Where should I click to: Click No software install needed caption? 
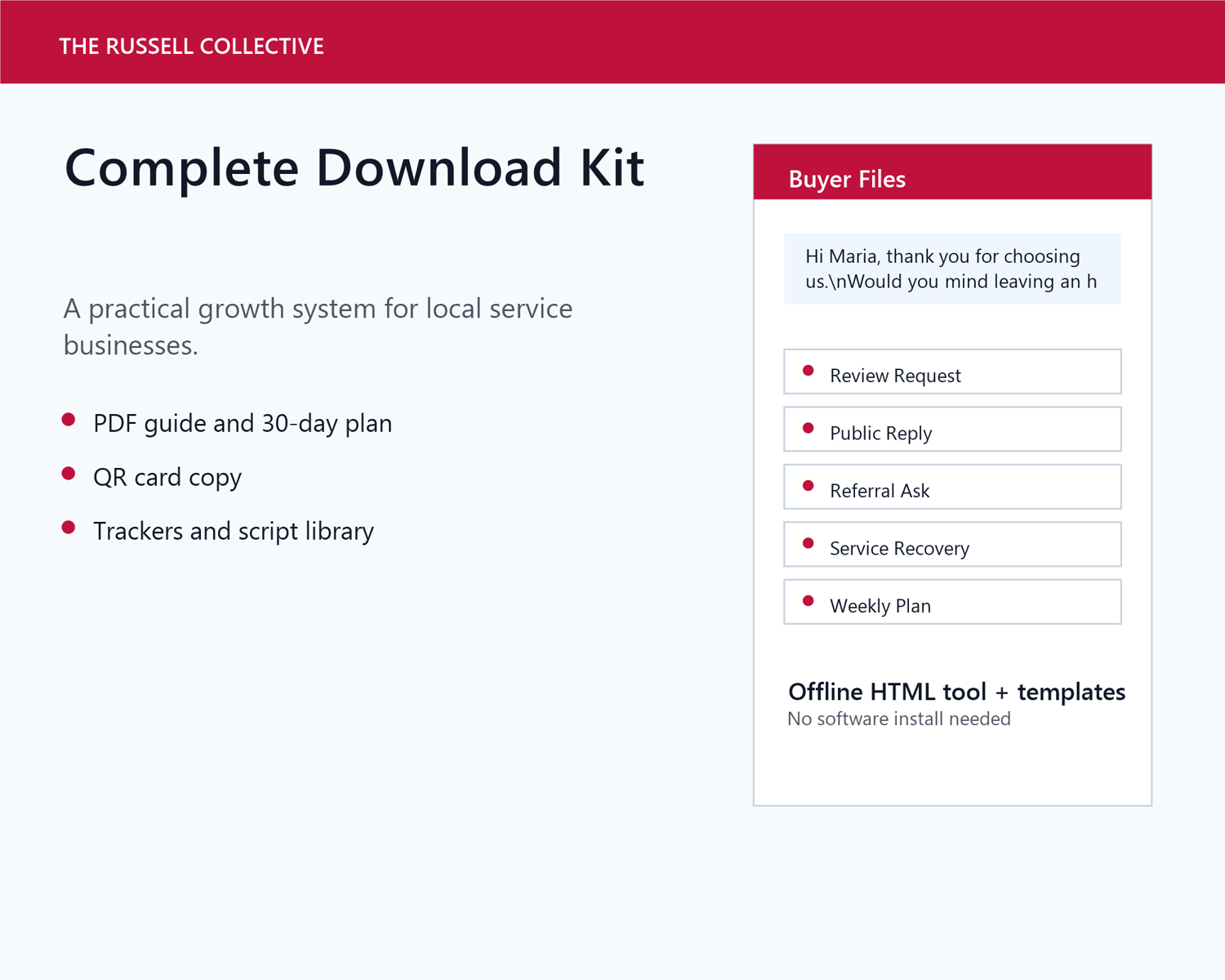click(899, 719)
